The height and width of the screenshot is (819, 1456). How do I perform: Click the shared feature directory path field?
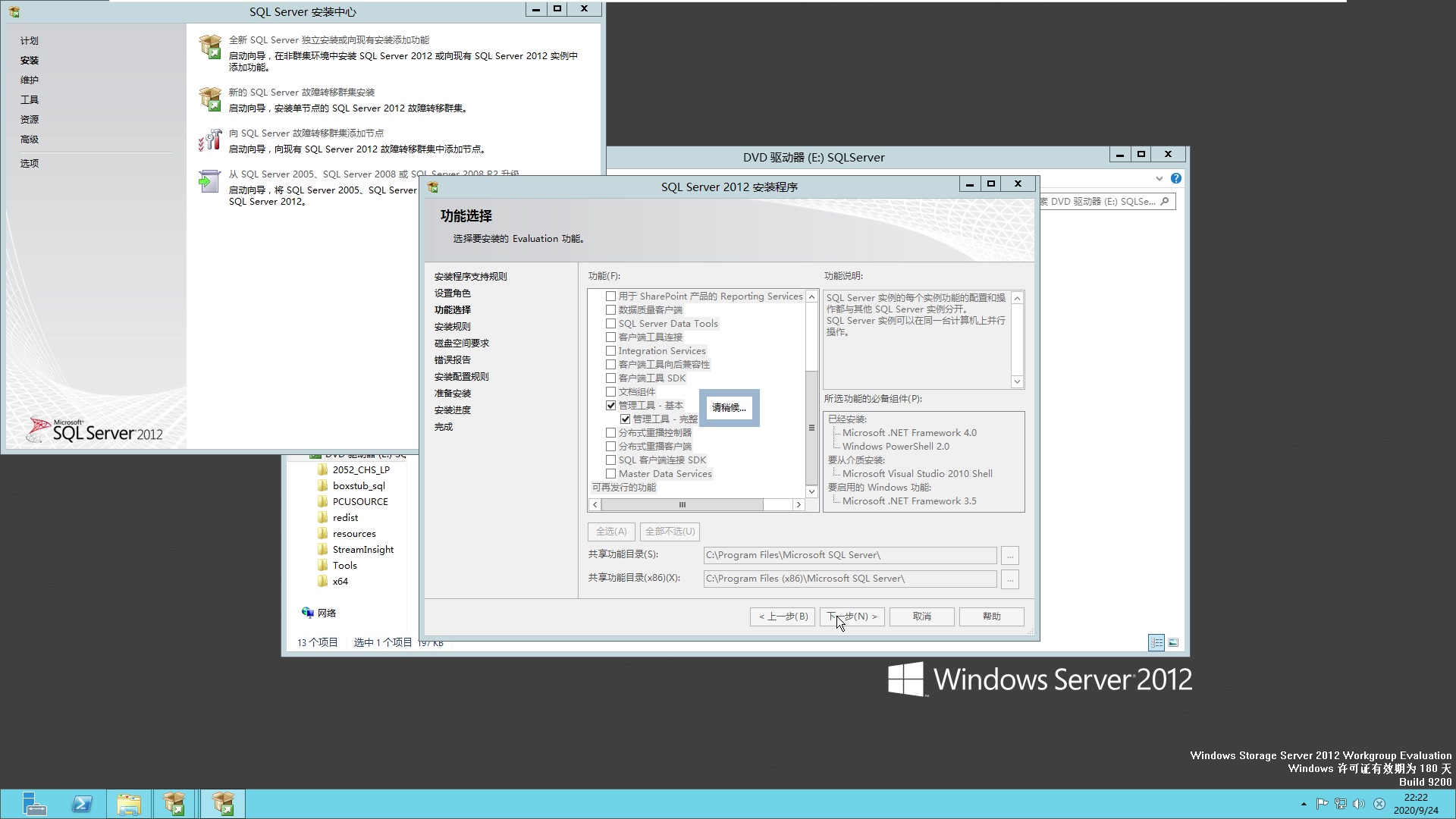point(849,554)
